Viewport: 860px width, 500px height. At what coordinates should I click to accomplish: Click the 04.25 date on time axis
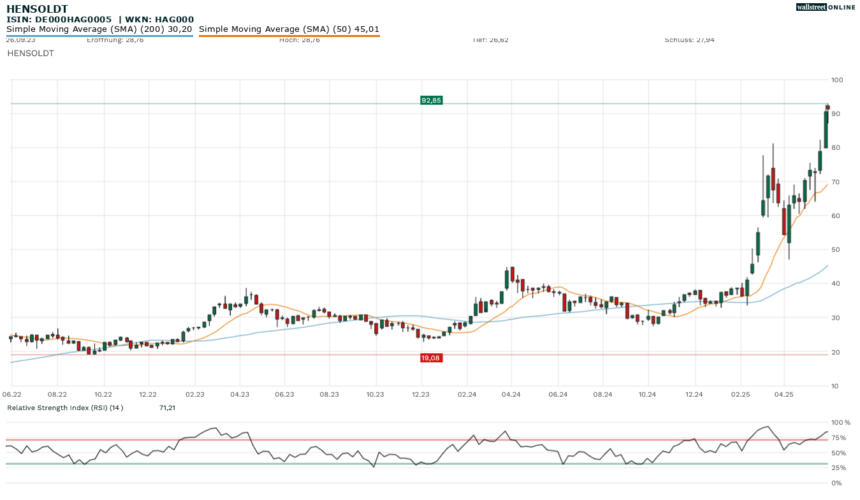(x=785, y=395)
